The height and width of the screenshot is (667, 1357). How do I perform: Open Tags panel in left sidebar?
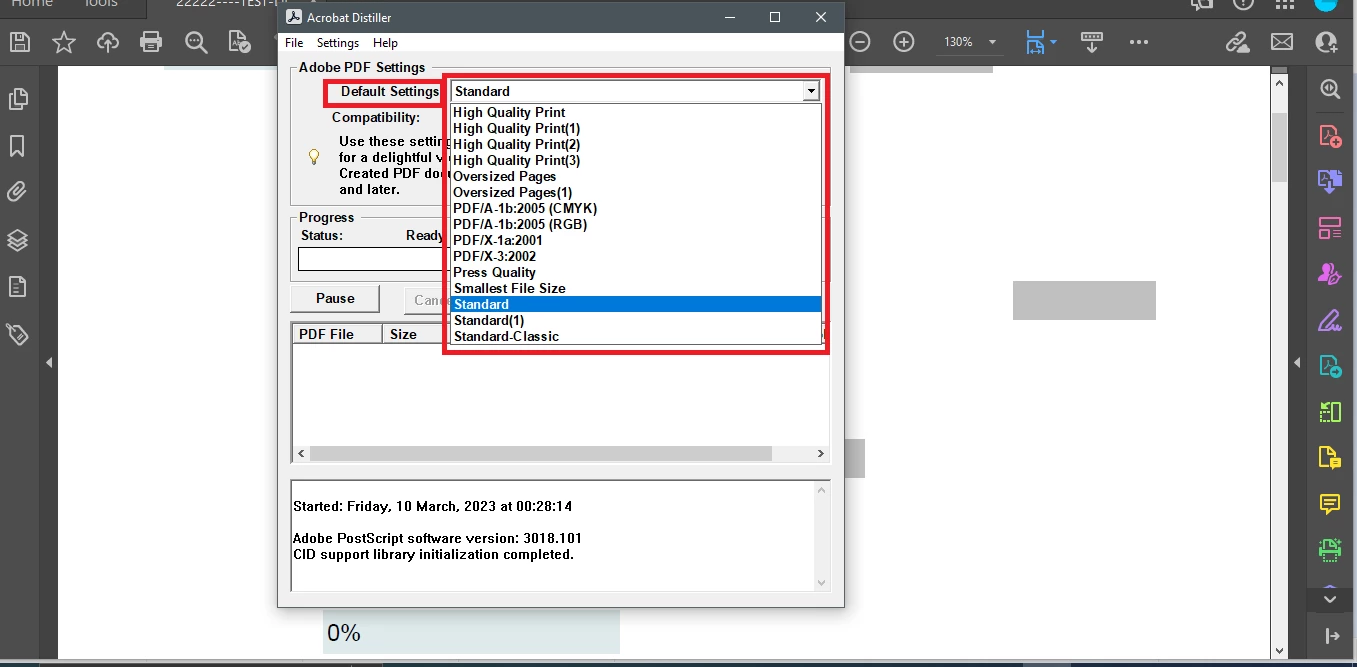pyautogui.click(x=17, y=333)
